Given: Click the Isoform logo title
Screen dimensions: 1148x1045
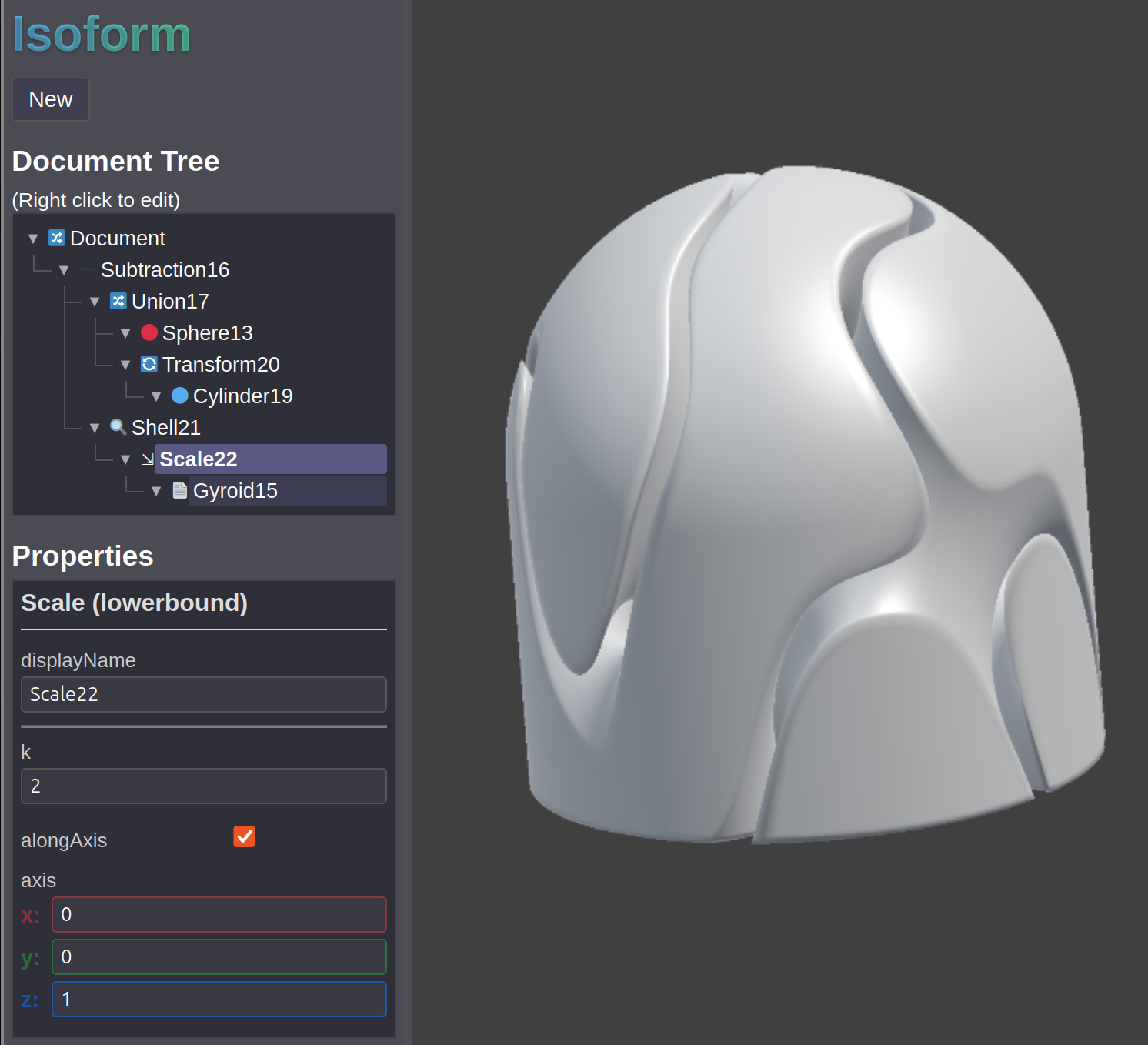Looking at the screenshot, I should 102,35.
